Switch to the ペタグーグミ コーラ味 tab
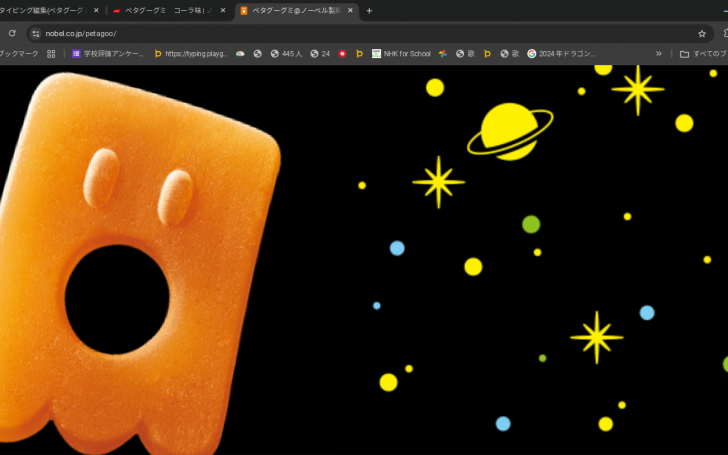This screenshot has width=728, height=455. point(168,11)
